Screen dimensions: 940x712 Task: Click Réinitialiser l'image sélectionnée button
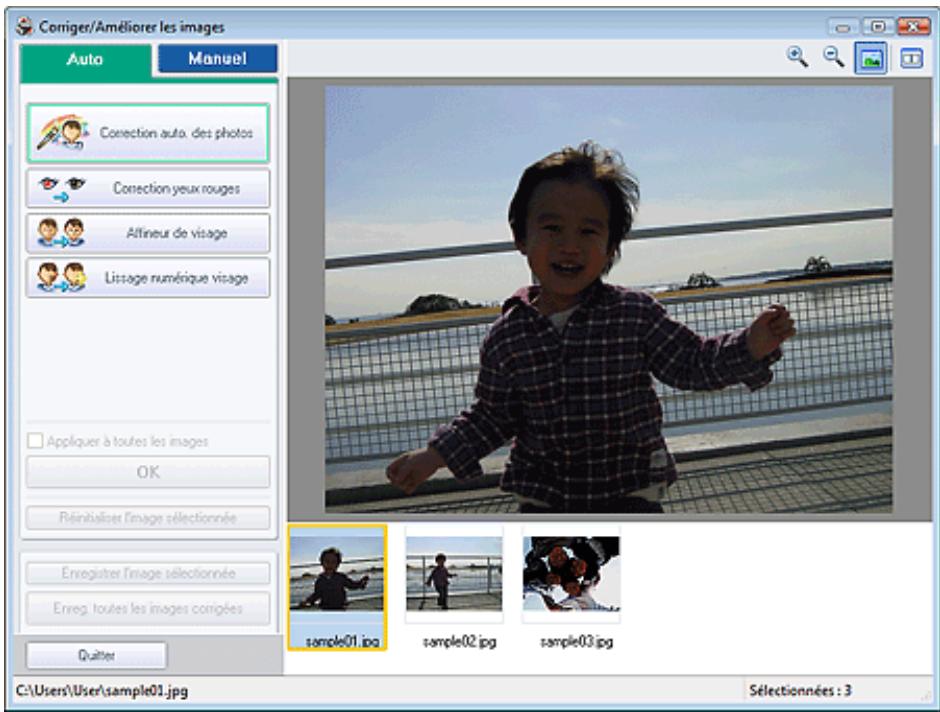pos(148,518)
